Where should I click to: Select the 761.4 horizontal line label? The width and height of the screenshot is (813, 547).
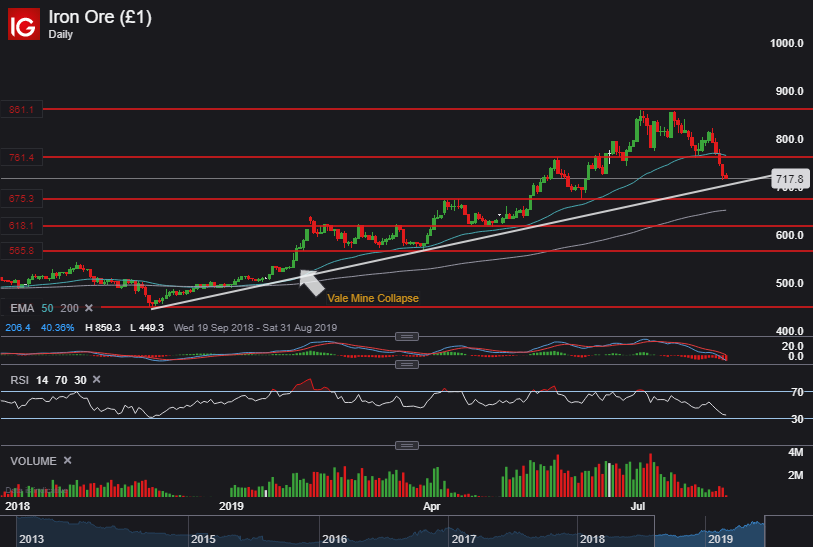[x=21, y=157]
